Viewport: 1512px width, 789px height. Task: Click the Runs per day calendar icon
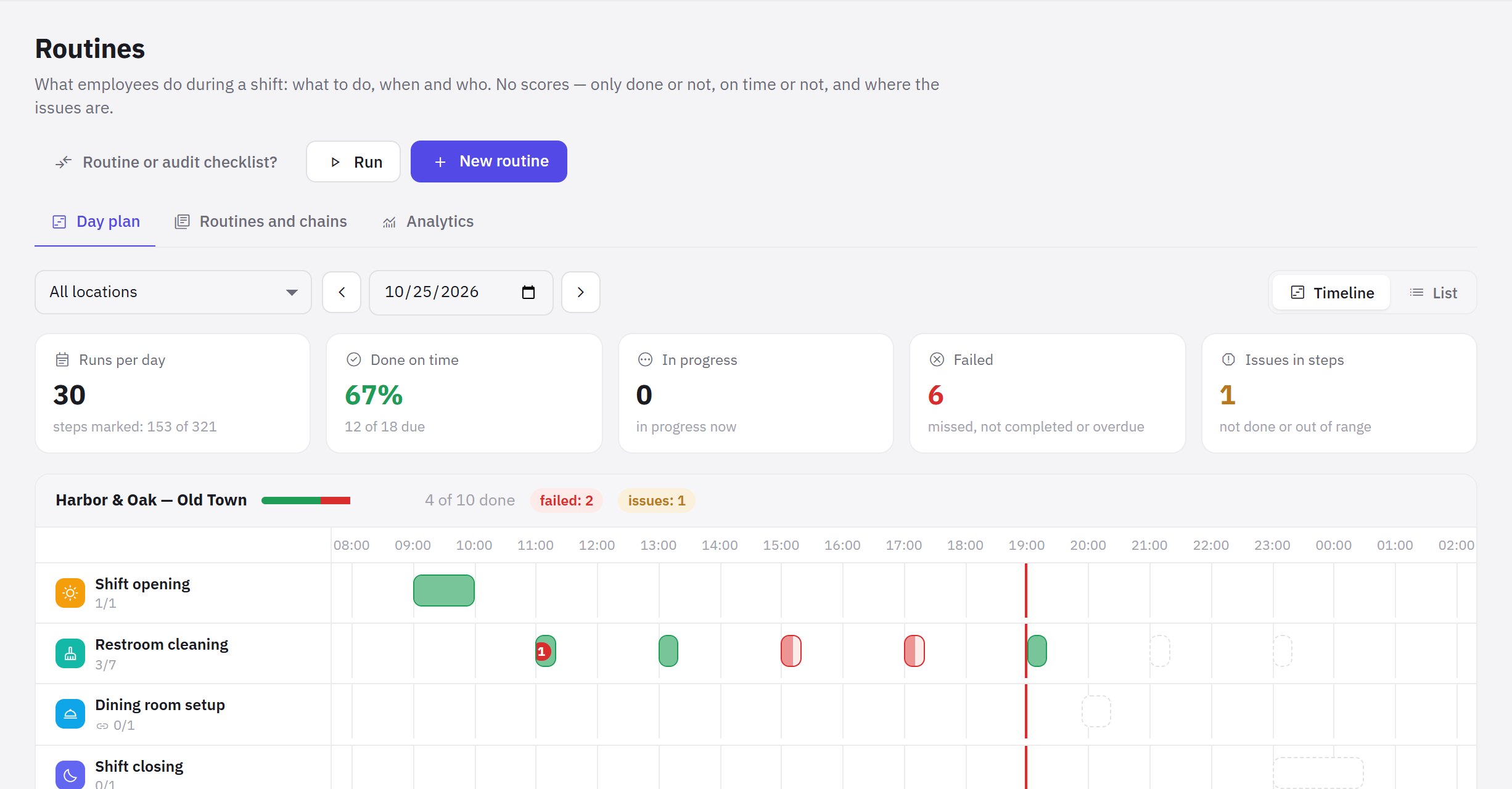[x=62, y=359]
